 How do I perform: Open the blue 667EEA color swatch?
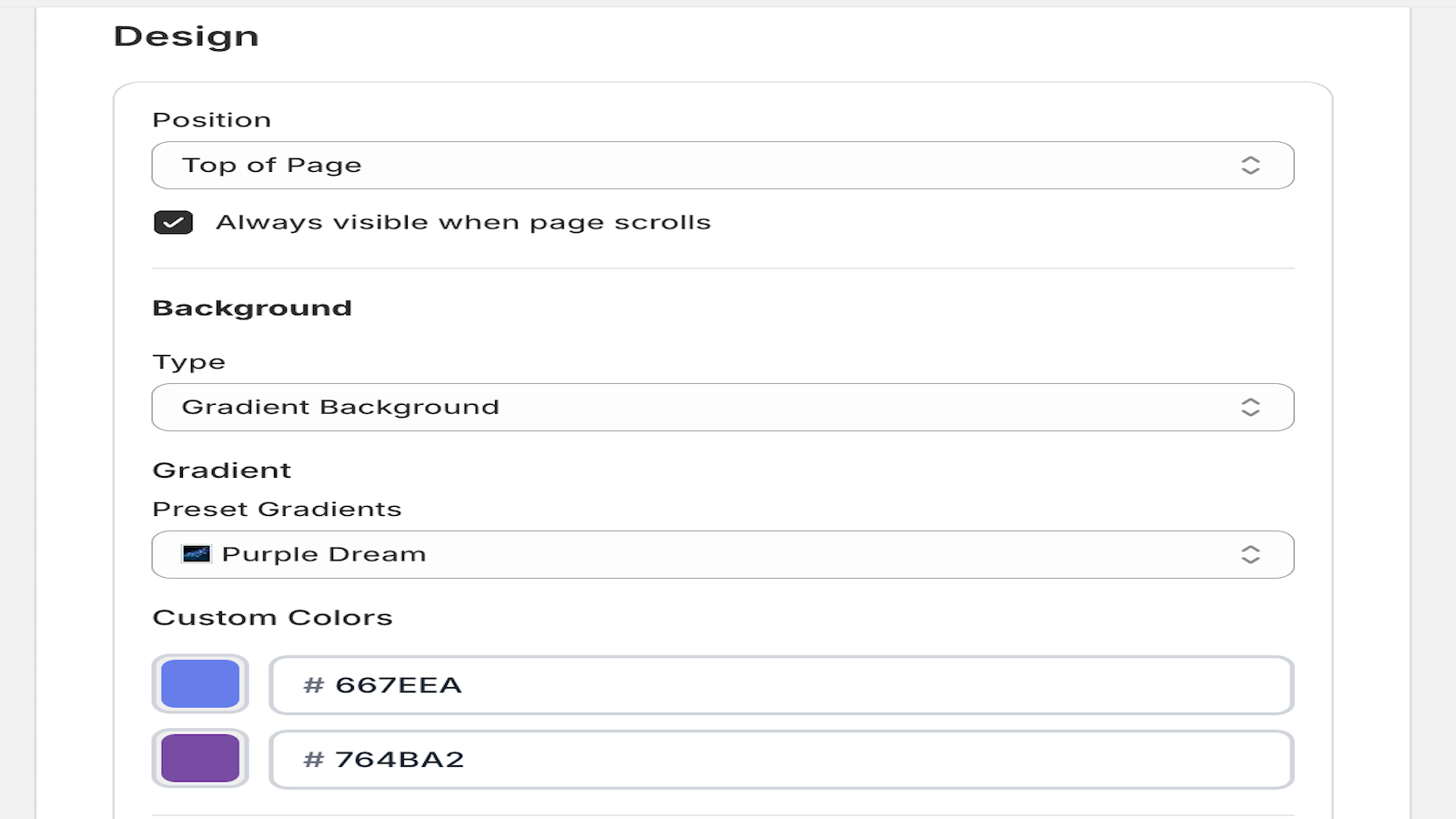click(x=200, y=684)
